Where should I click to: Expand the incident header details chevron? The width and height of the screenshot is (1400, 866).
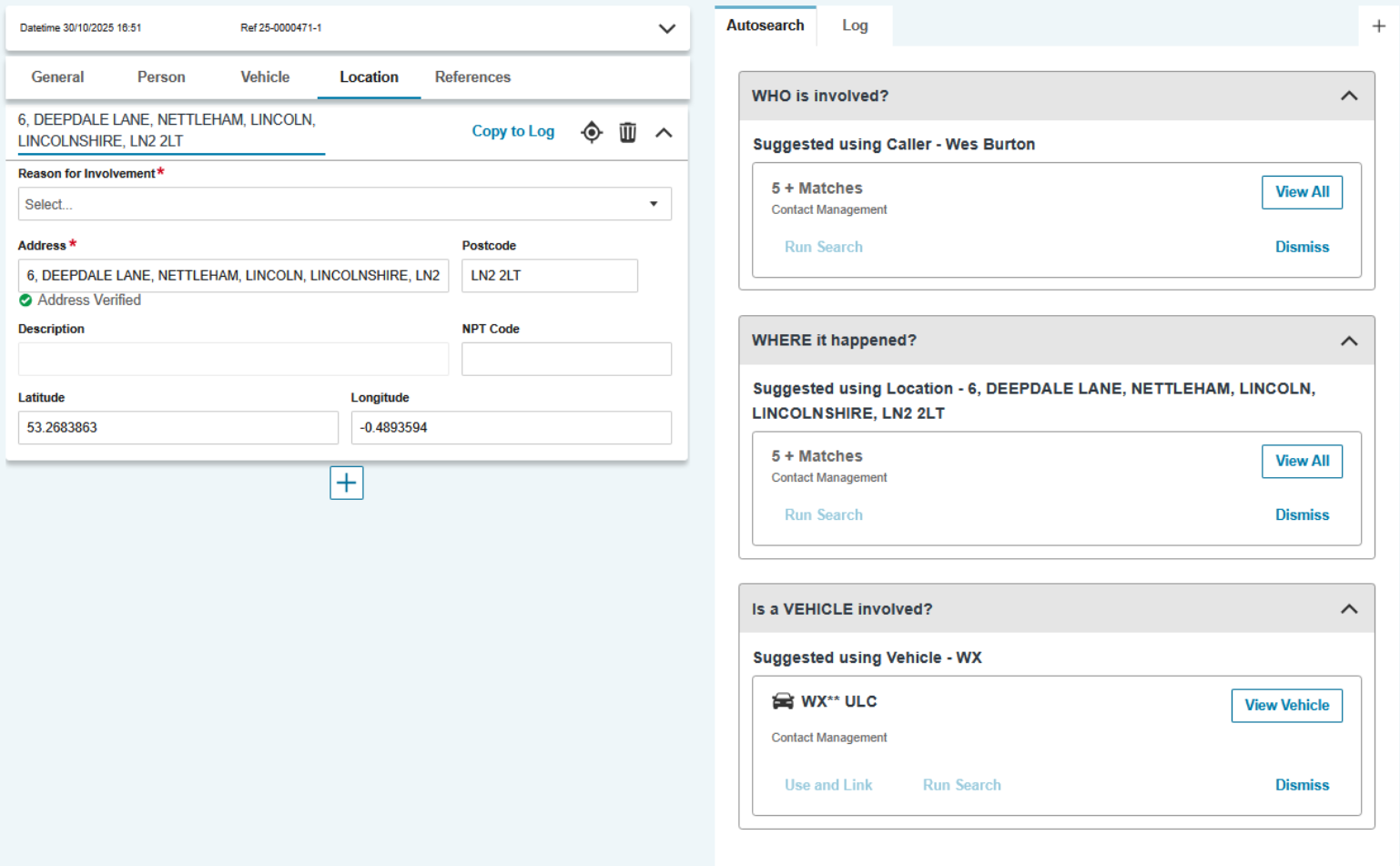(x=666, y=28)
